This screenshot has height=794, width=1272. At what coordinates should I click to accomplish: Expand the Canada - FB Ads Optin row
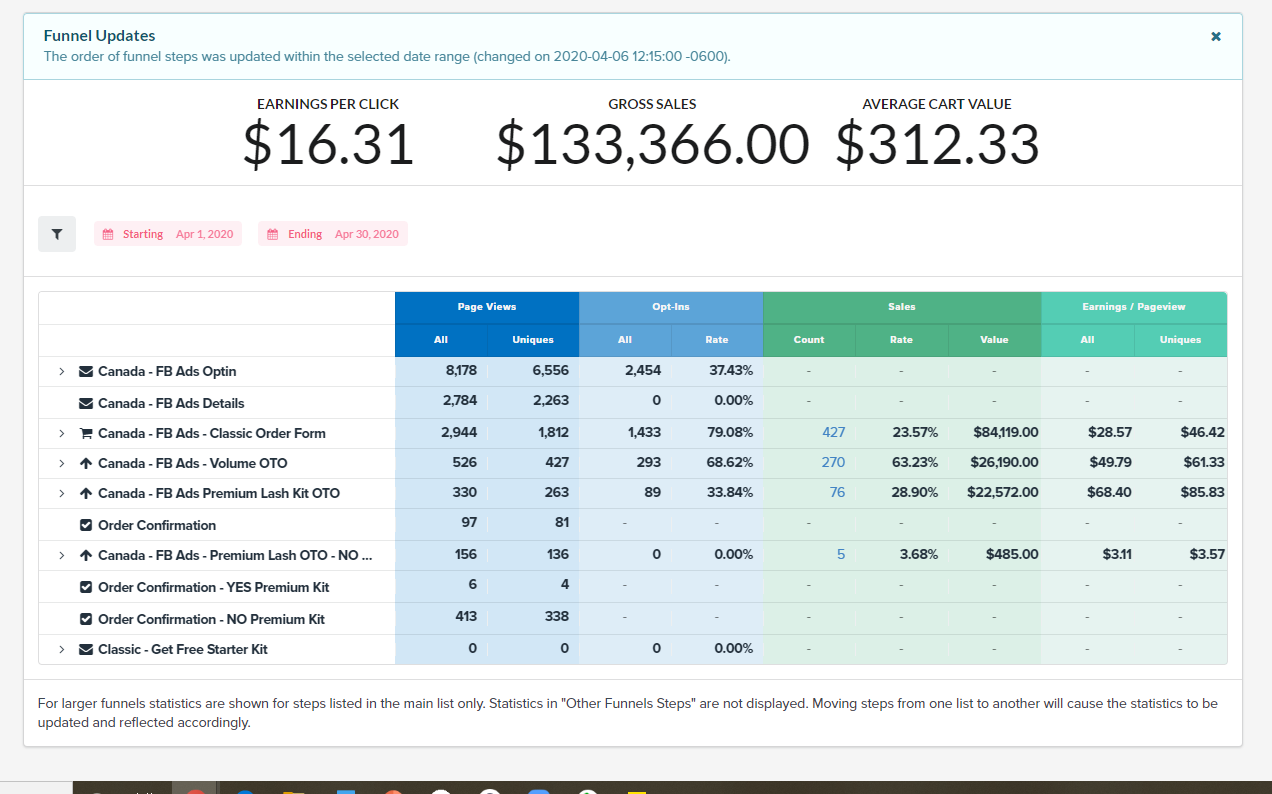(61, 372)
